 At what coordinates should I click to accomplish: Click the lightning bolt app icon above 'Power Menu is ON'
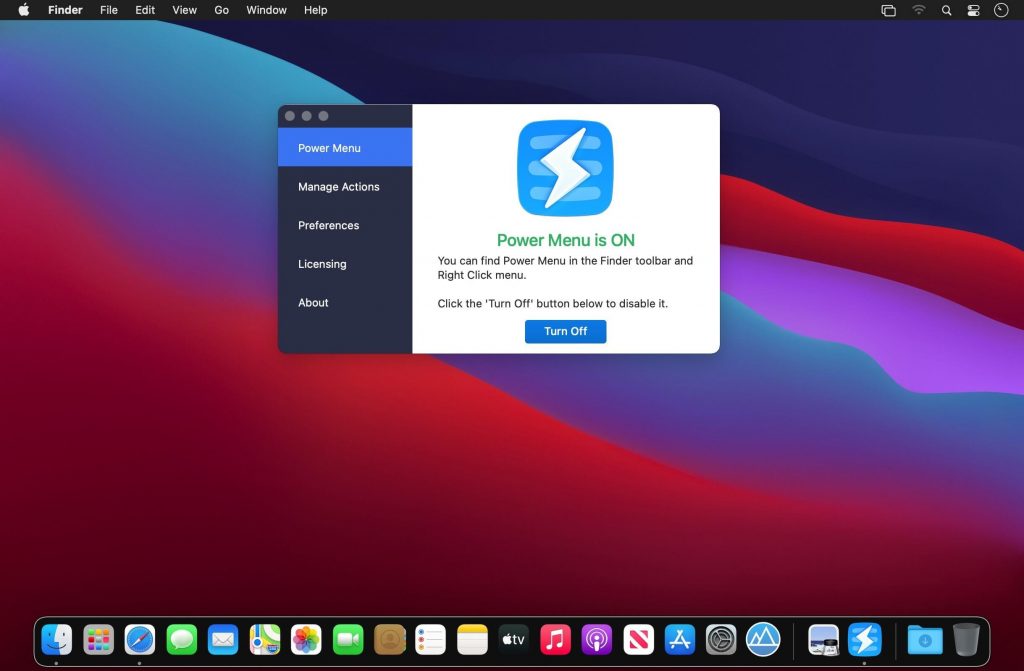tap(565, 168)
